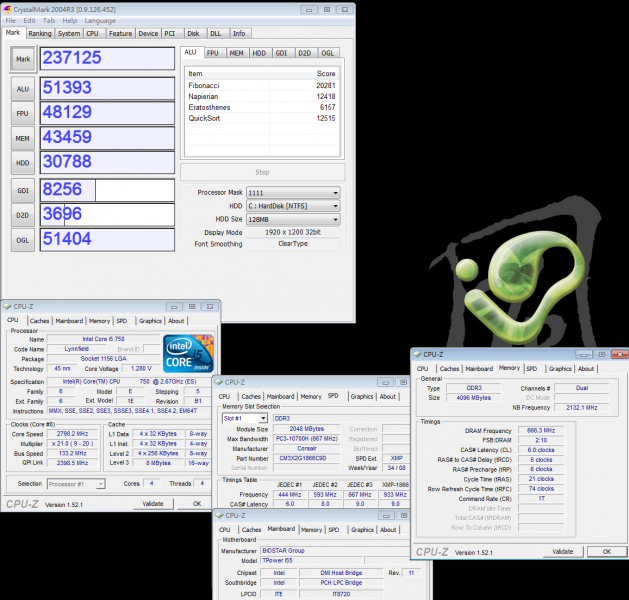Image resolution: width=629 pixels, height=600 pixels.
Task: Click Validate in the CPU-Z Memory window
Action: click(563, 551)
